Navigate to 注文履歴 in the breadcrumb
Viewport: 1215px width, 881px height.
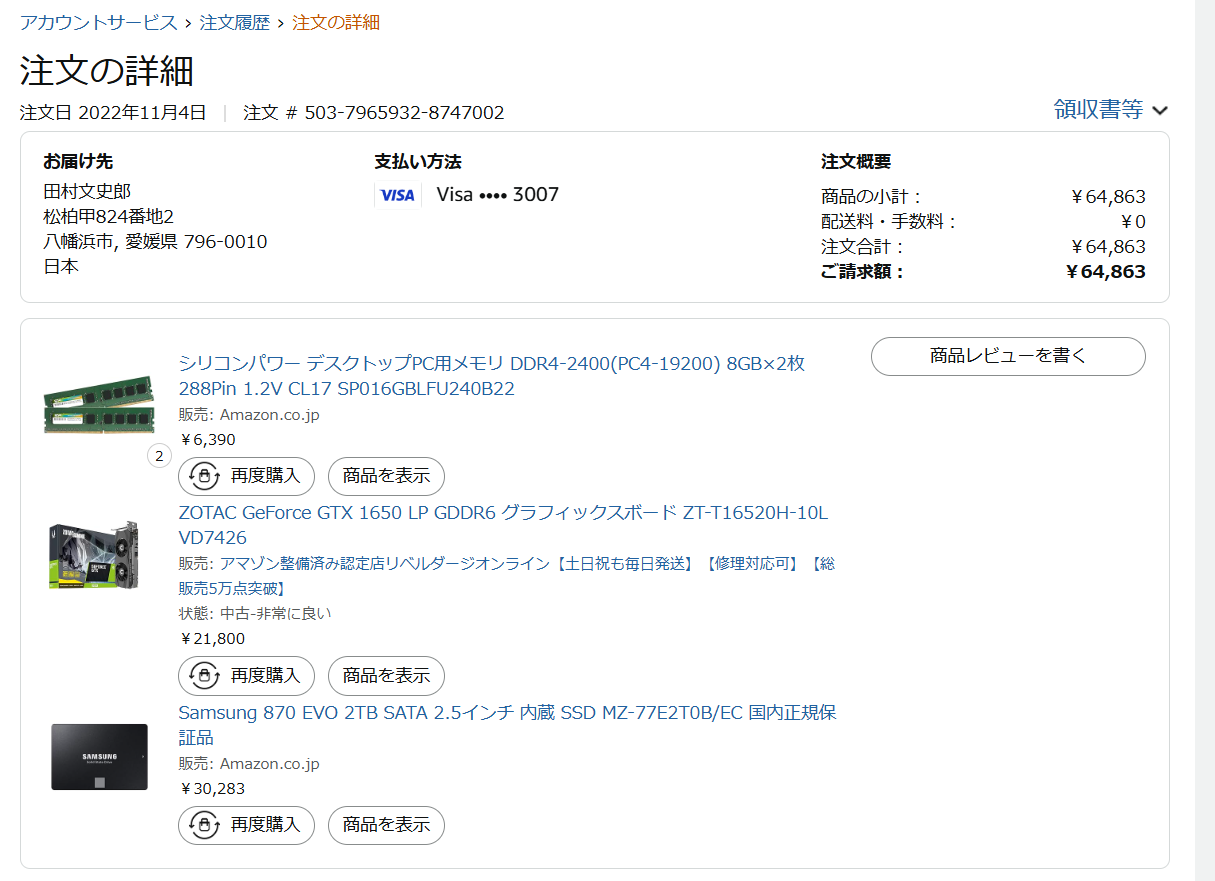pos(235,22)
